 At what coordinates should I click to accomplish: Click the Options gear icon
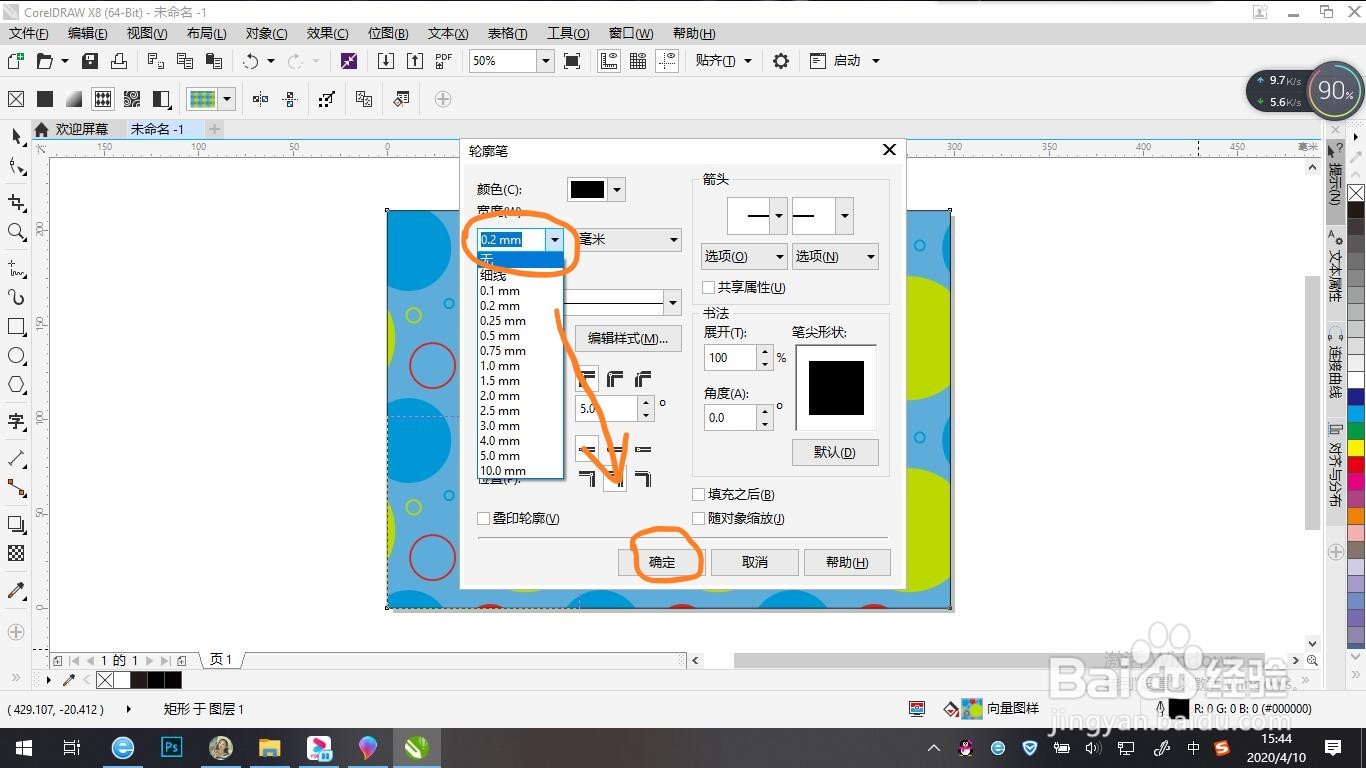coord(781,61)
